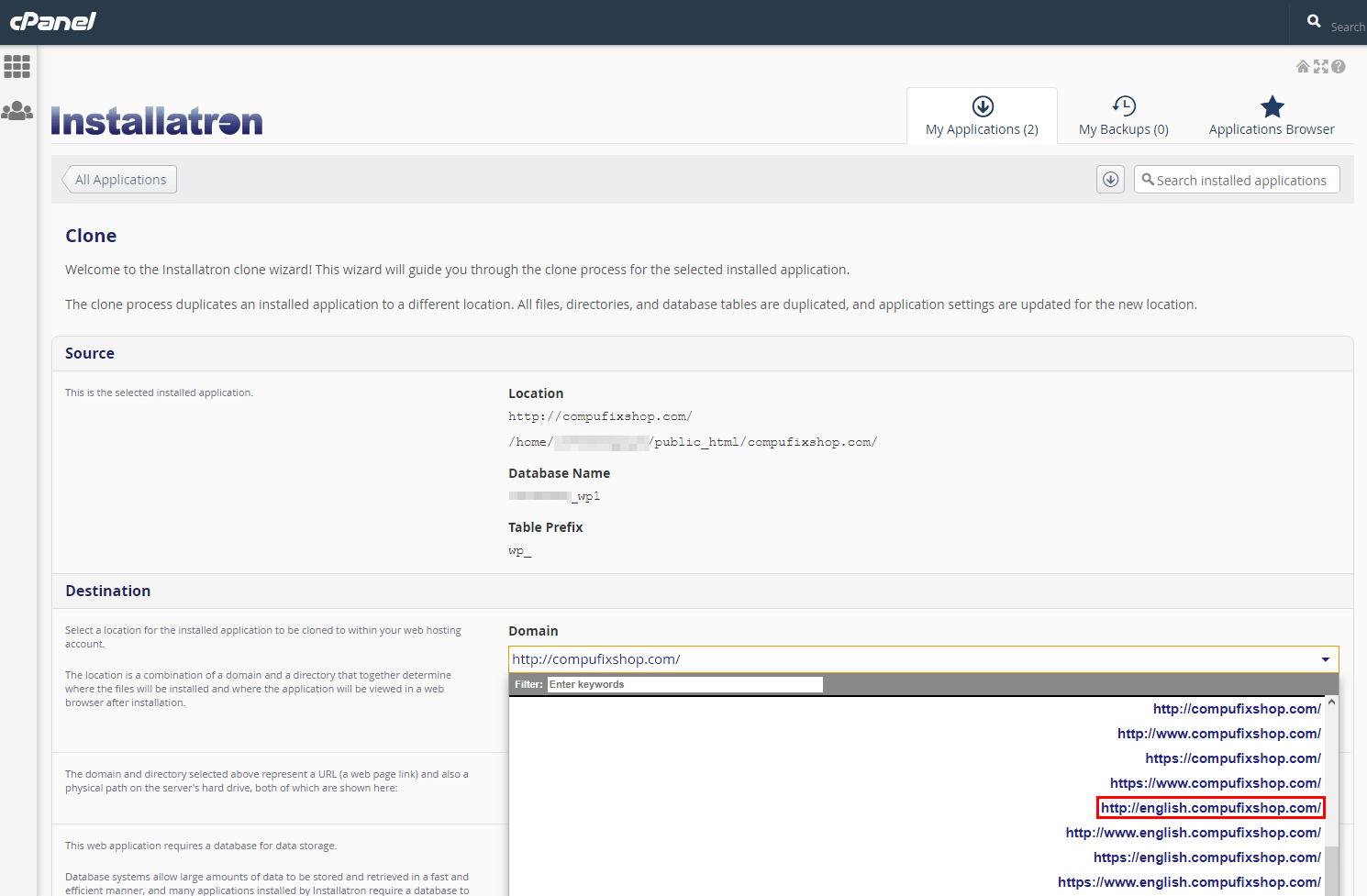The height and width of the screenshot is (896, 1367).
Task: Open the apps grid sidebar icon
Action: (17, 66)
